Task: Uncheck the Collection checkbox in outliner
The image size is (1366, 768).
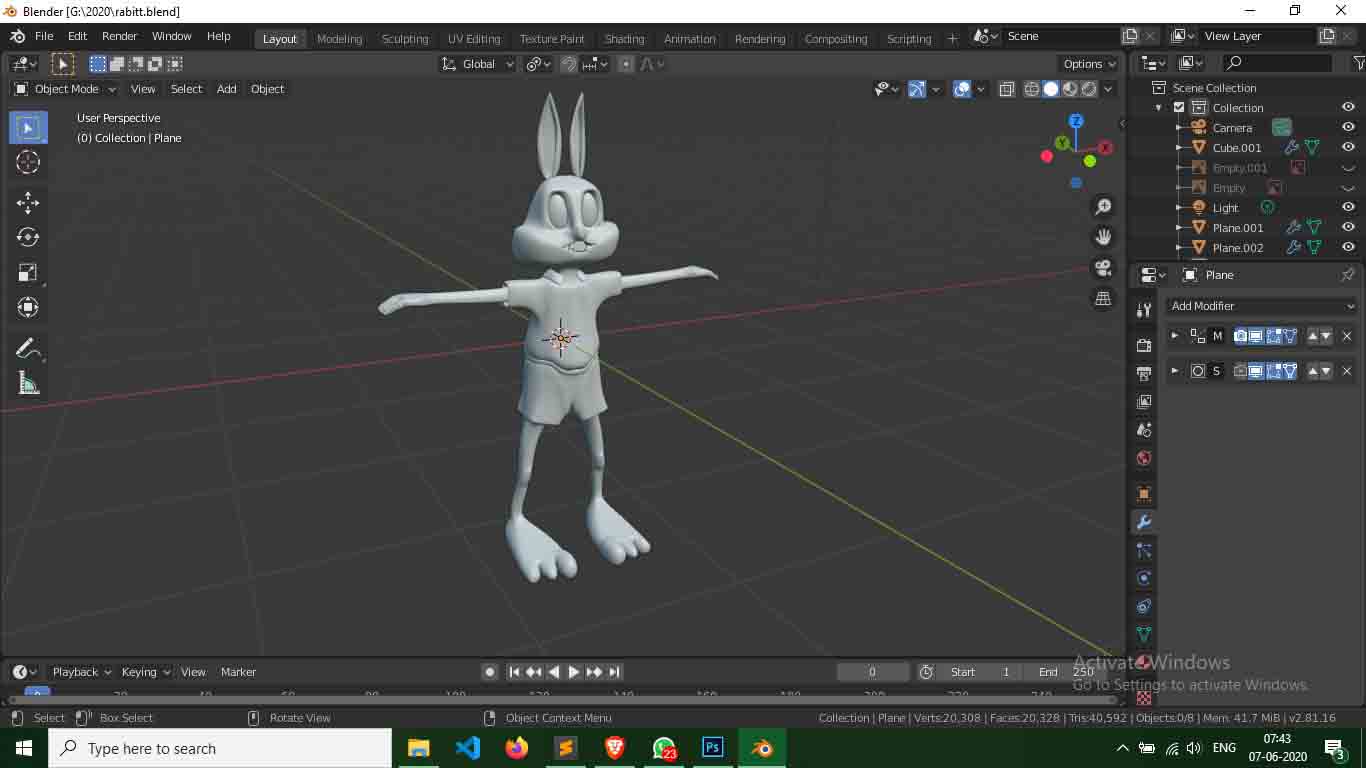Action: coord(1179,108)
